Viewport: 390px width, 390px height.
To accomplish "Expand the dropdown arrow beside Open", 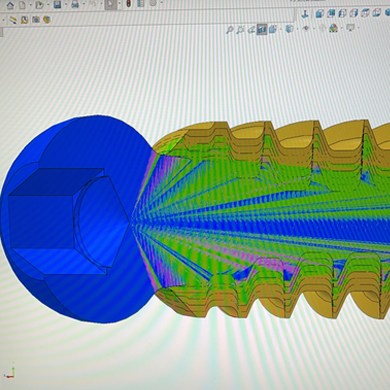I will 48,4.
